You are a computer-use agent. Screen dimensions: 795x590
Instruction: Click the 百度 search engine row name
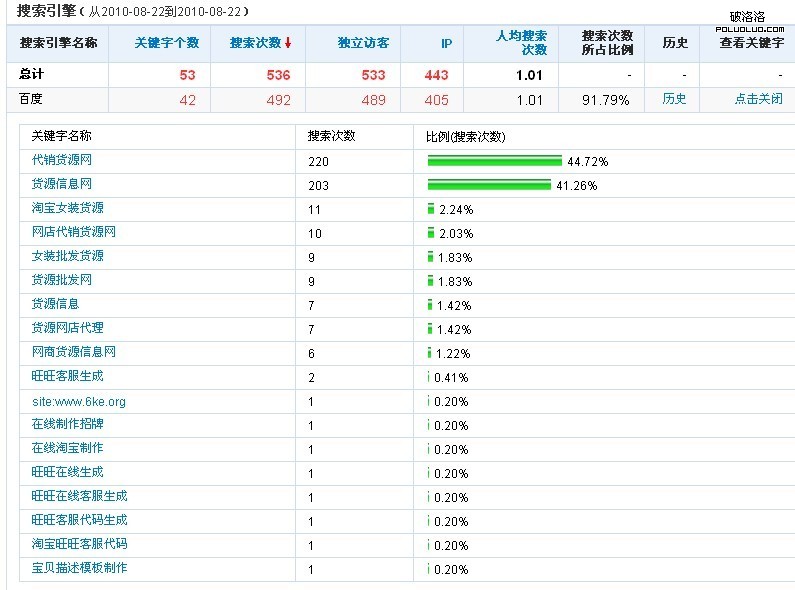[x=31, y=99]
